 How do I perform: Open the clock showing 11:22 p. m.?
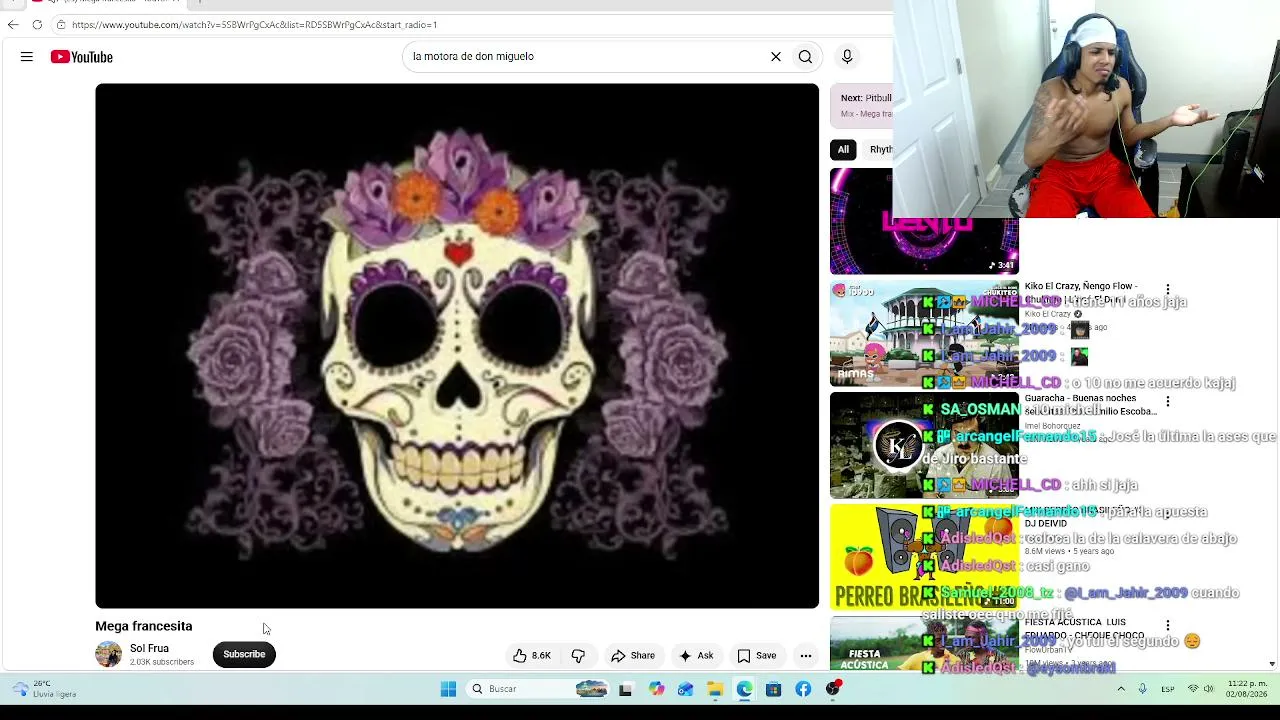(x=1246, y=689)
